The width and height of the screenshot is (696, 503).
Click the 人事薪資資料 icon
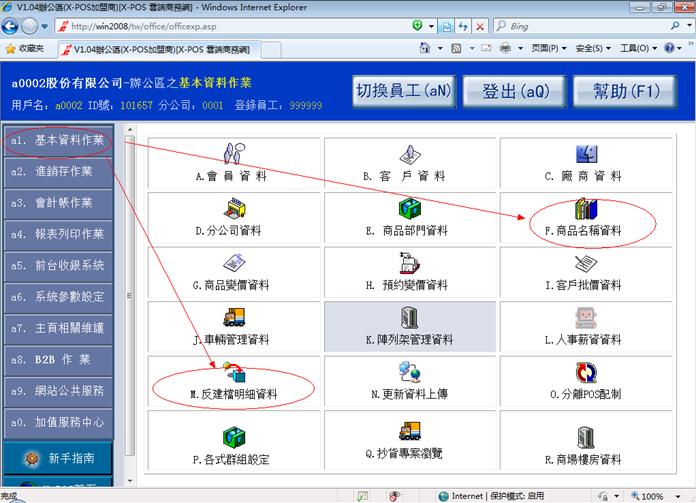586,319
